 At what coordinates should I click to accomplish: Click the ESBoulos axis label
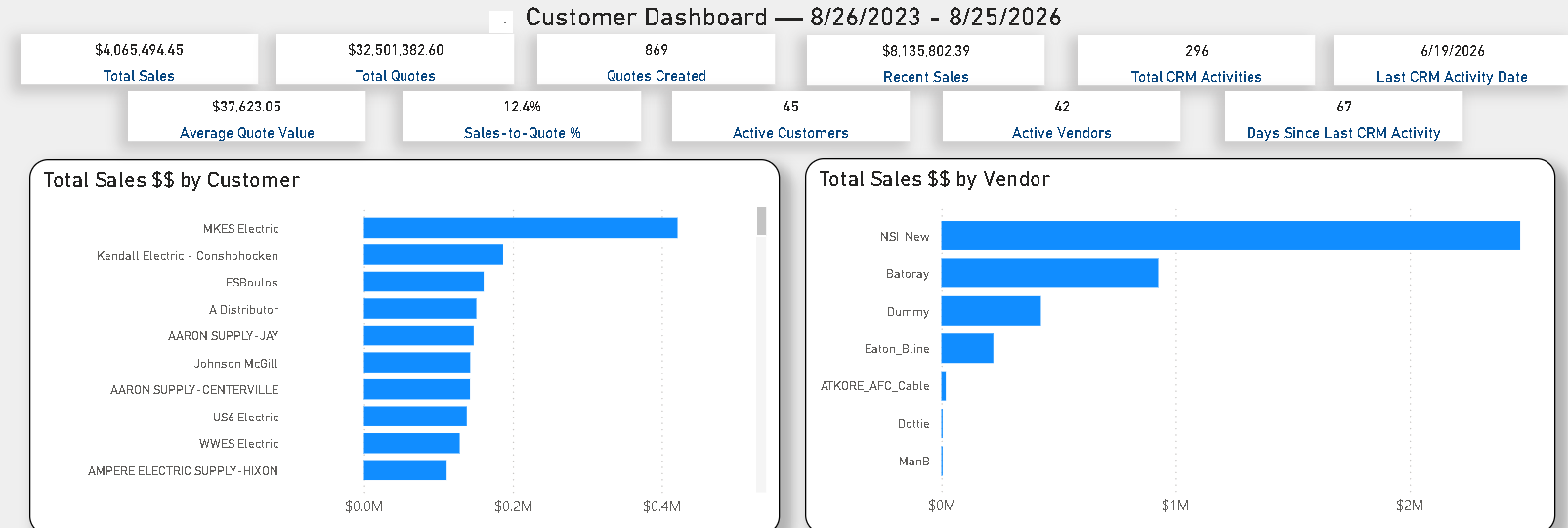252,283
